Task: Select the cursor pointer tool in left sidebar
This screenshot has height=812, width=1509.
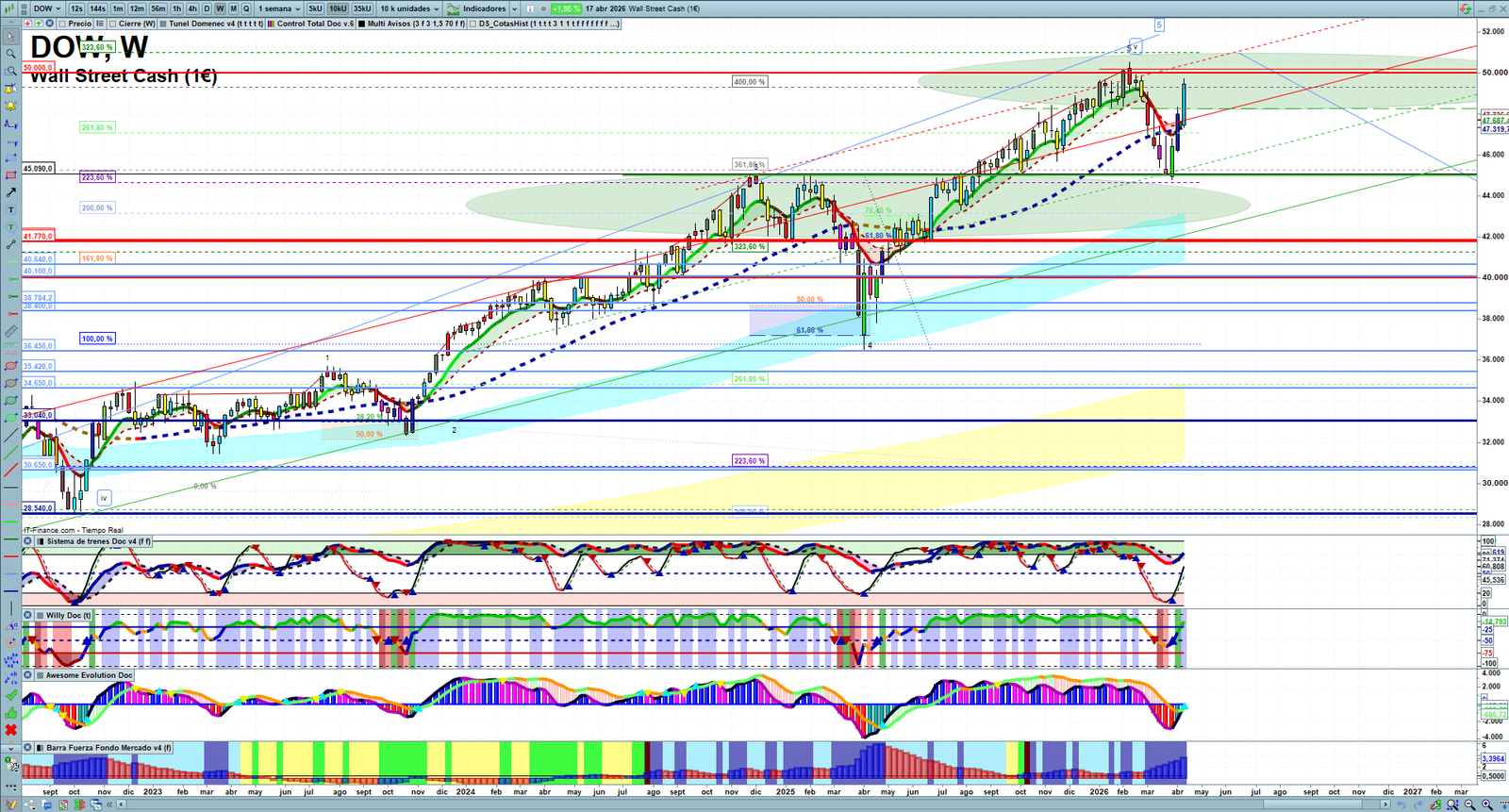Action: tap(10, 37)
